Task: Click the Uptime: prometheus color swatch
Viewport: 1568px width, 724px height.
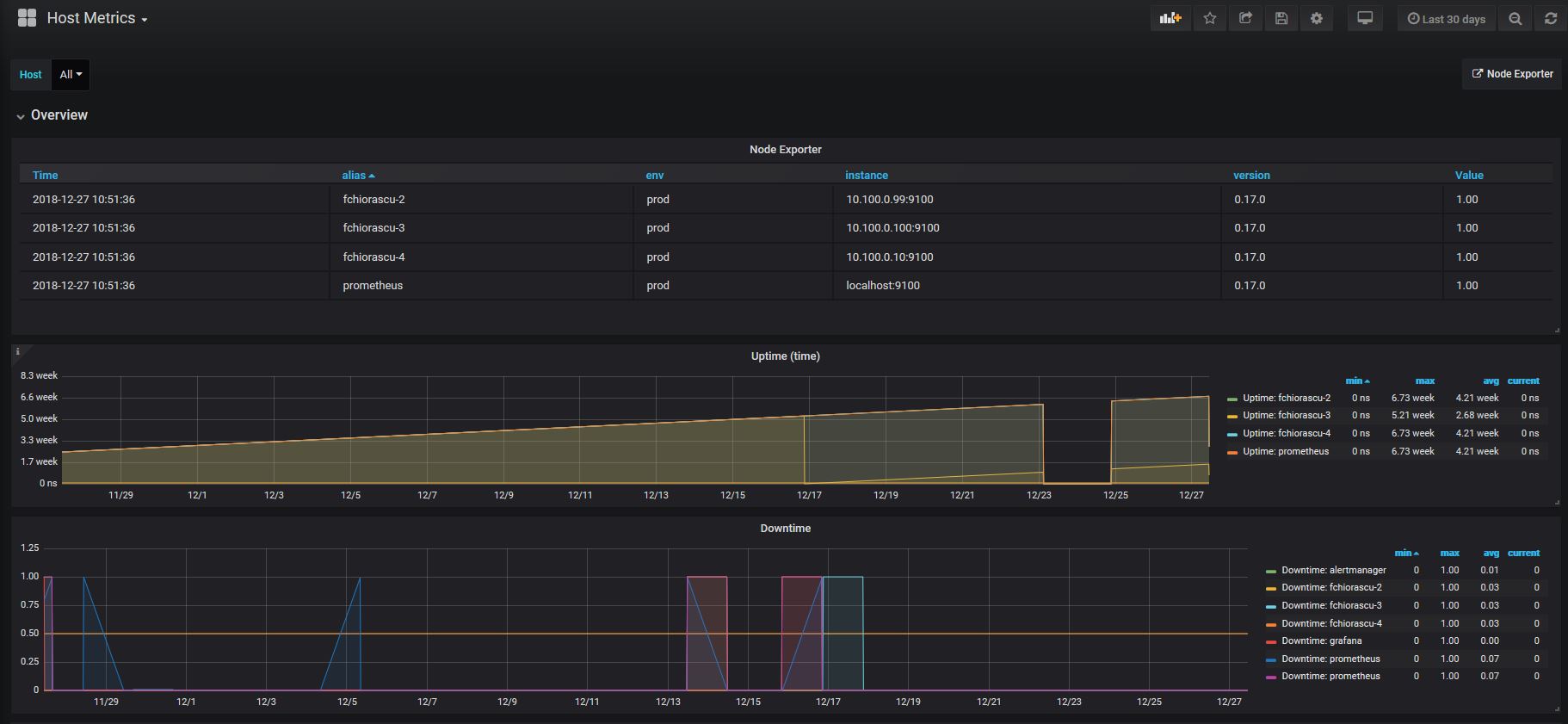Action: pos(1232,452)
